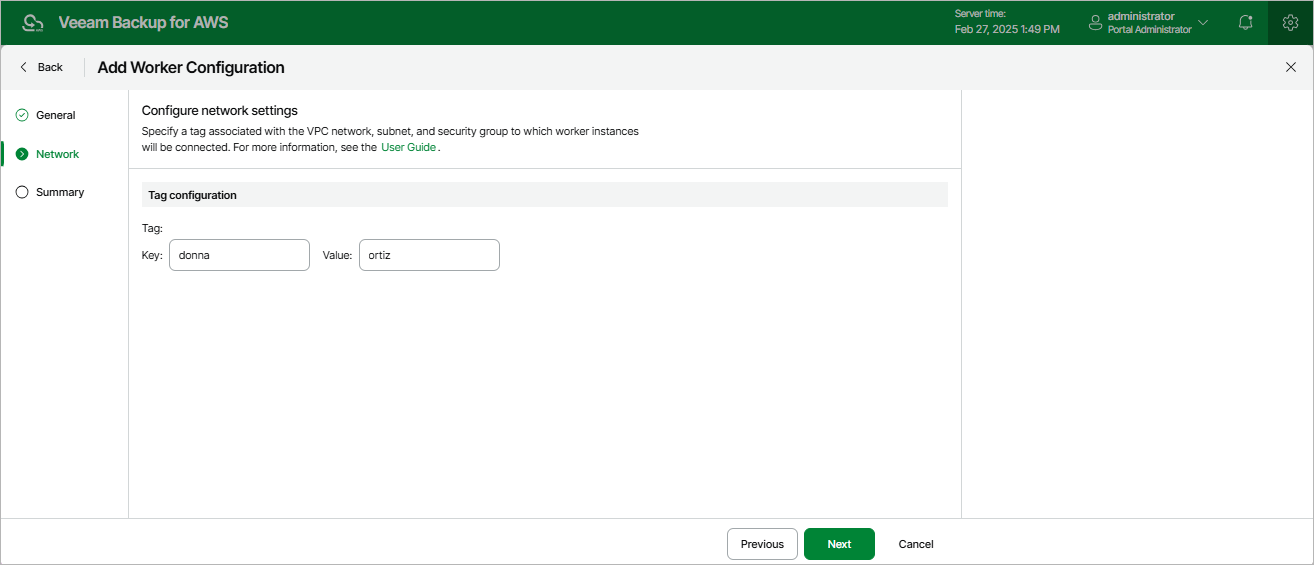Focus the tag Value input field
This screenshot has height=565, width=1314.
tap(428, 255)
